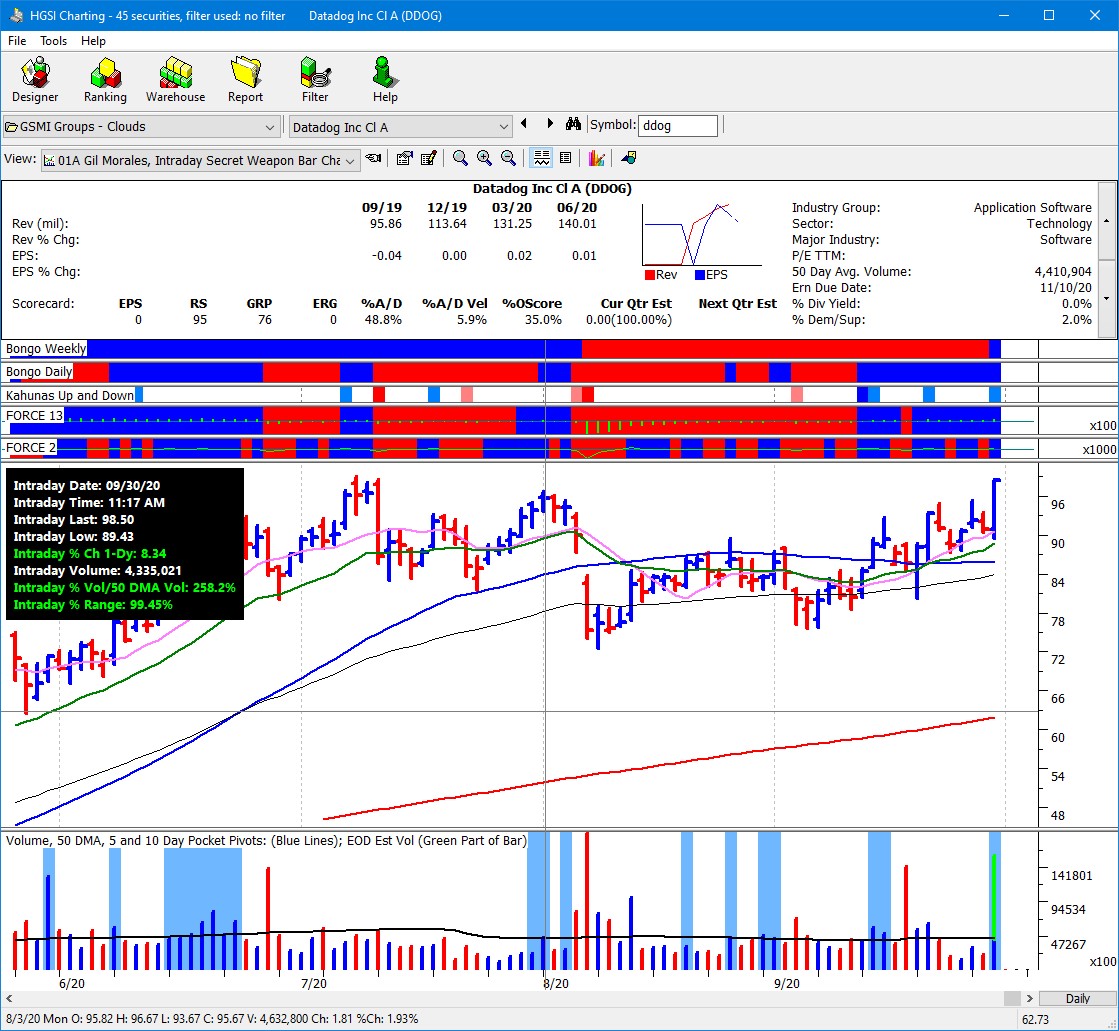This screenshot has height=1031, width=1119.
Task: Click the 62.73 status bar value
Action: click(x=1036, y=1020)
